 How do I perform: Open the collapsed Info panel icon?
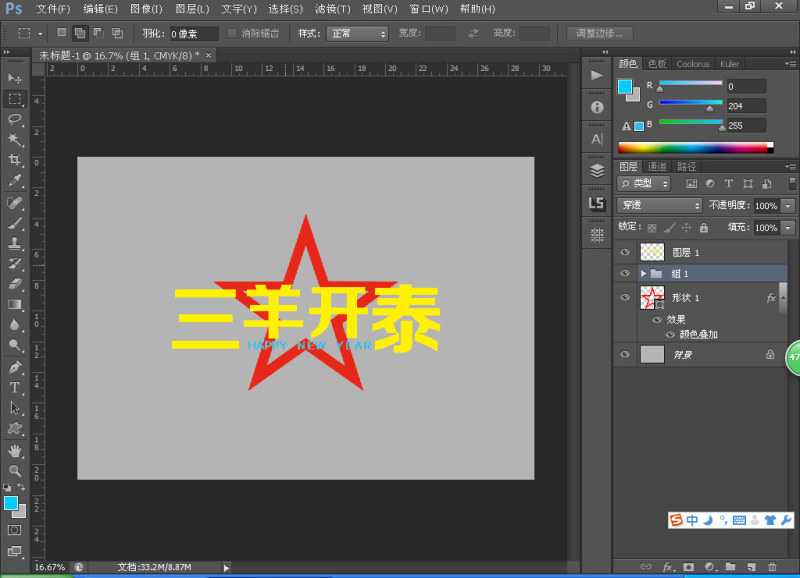596,107
